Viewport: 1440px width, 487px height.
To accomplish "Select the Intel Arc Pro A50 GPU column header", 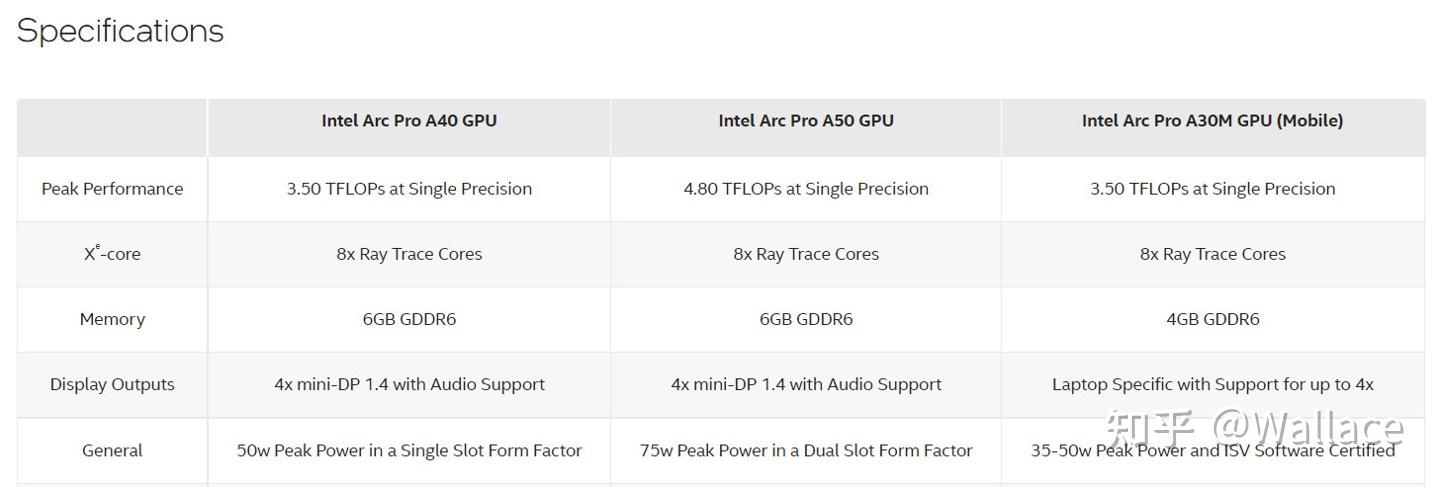I will click(806, 121).
